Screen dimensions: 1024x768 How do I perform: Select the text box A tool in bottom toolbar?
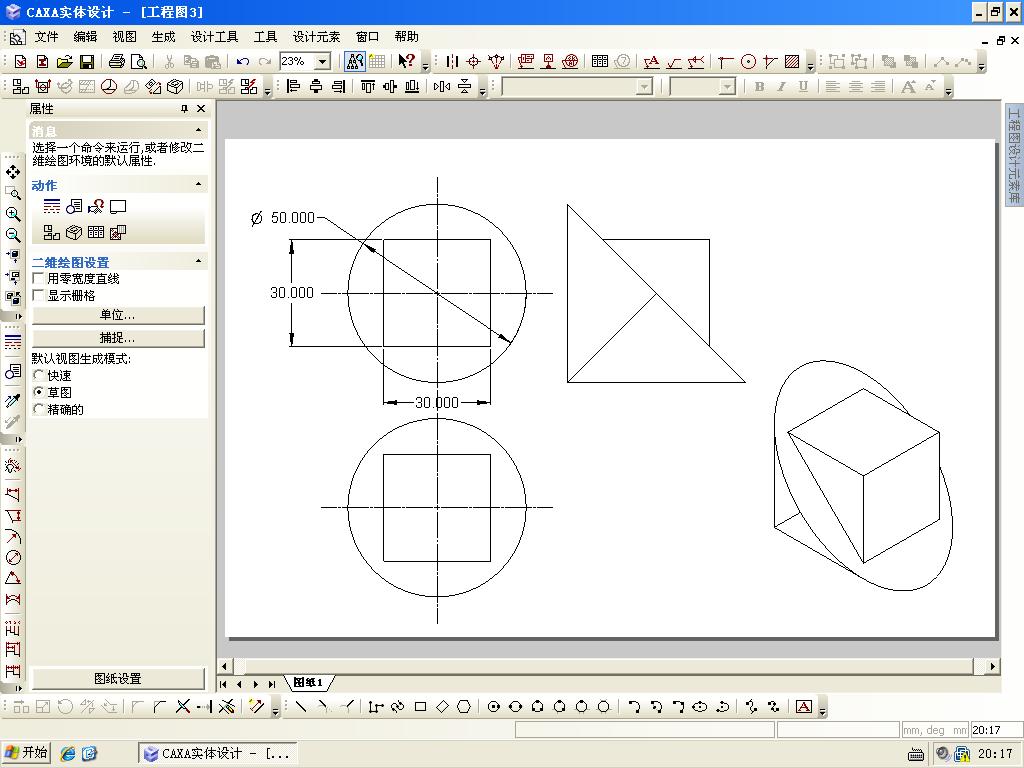804,707
